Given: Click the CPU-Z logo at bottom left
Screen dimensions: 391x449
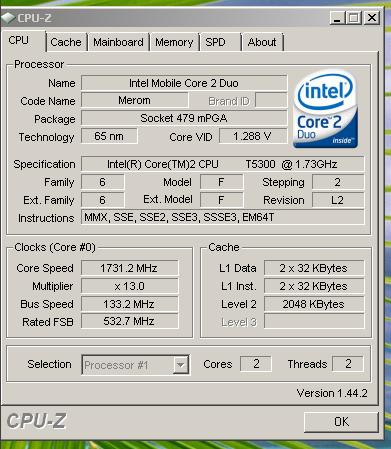Looking at the screenshot, I should [36, 421].
